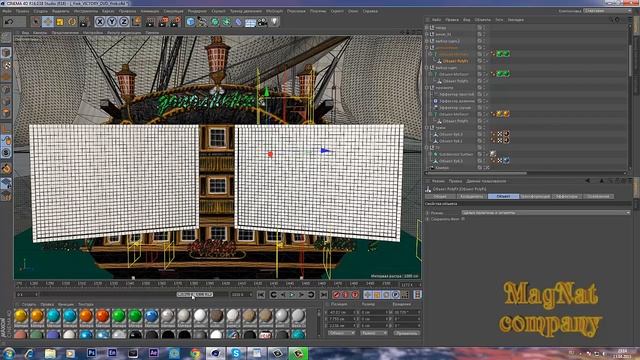Viewport: 640px width, 360px height.
Task: Click search magnifier in Object Manager
Action: click(x=611, y=20)
